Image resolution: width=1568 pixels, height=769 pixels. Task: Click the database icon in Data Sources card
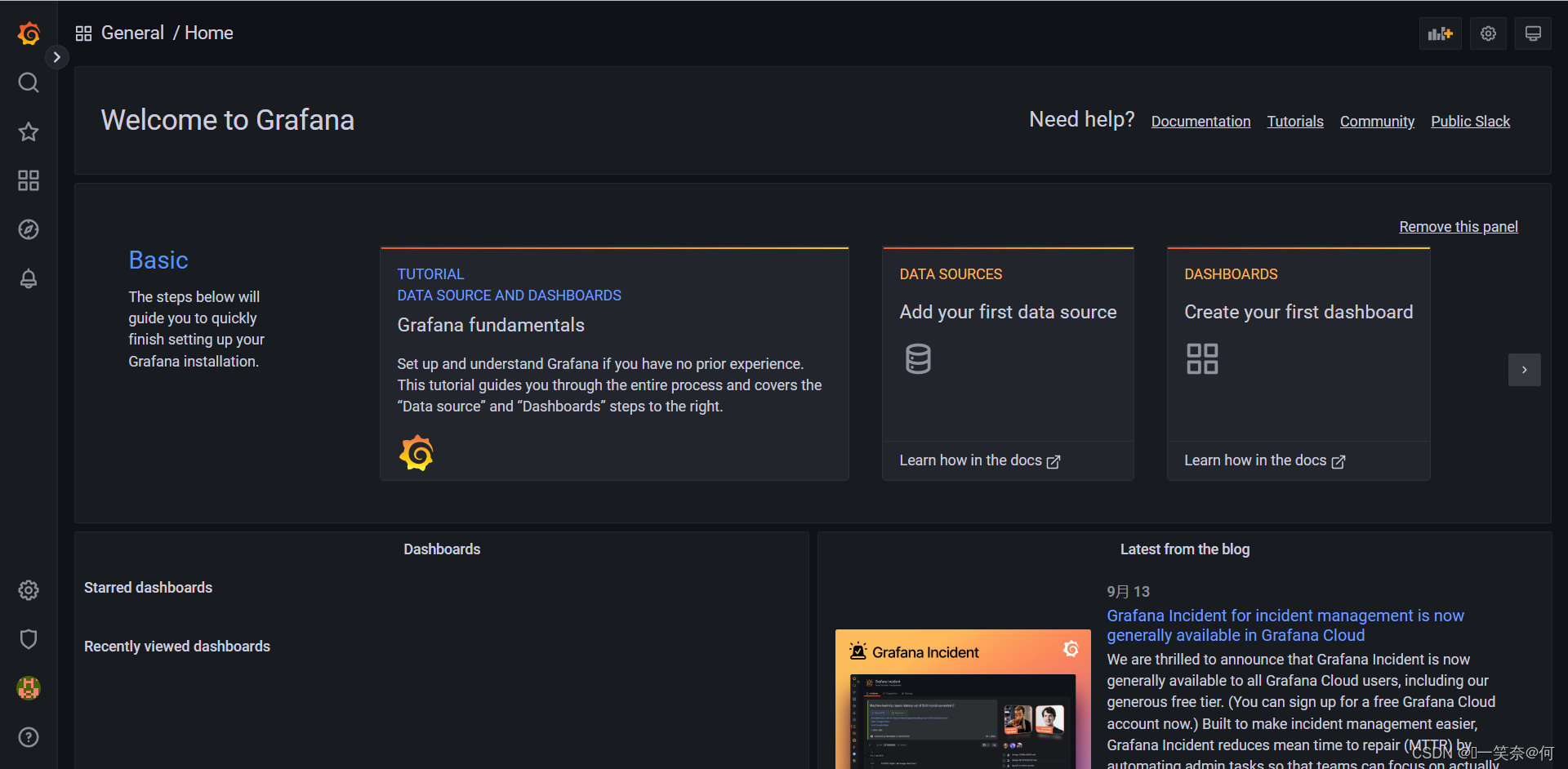[x=918, y=359]
